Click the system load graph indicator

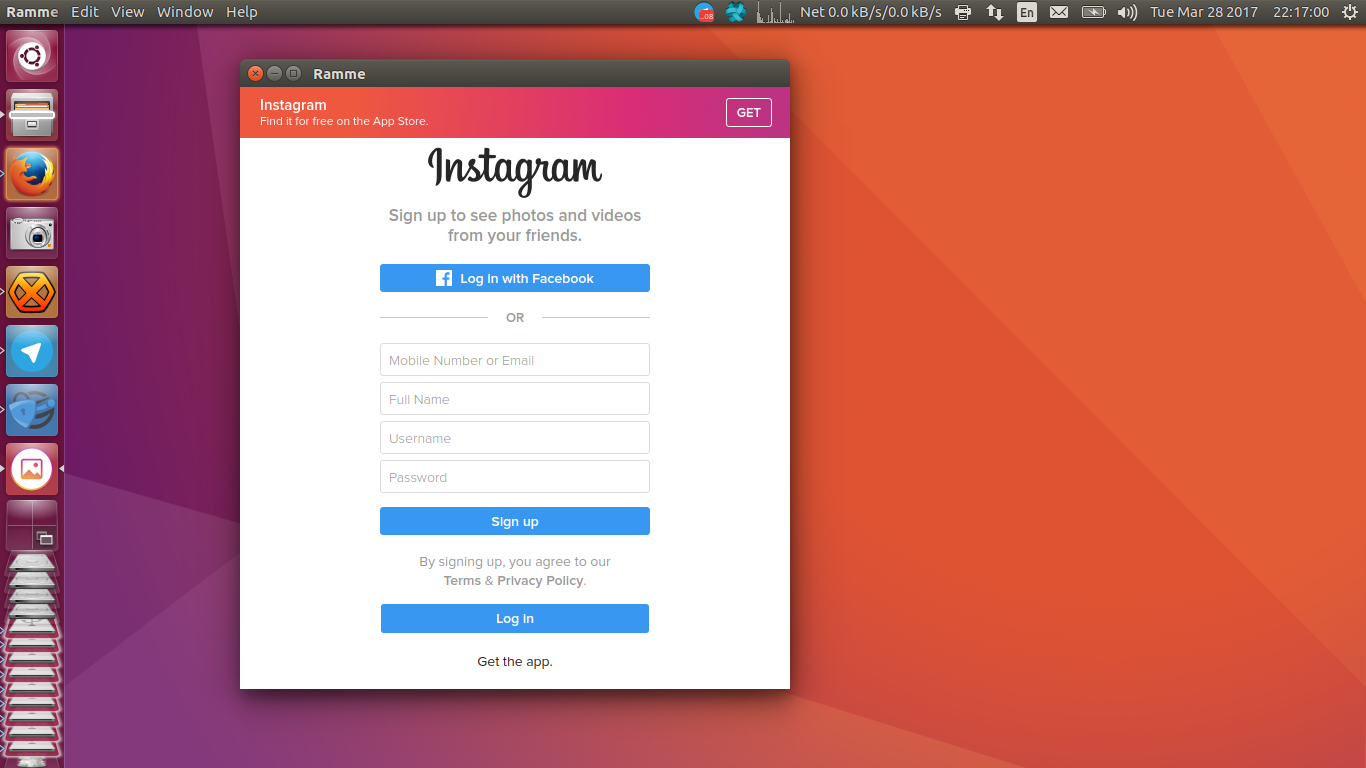click(774, 12)
